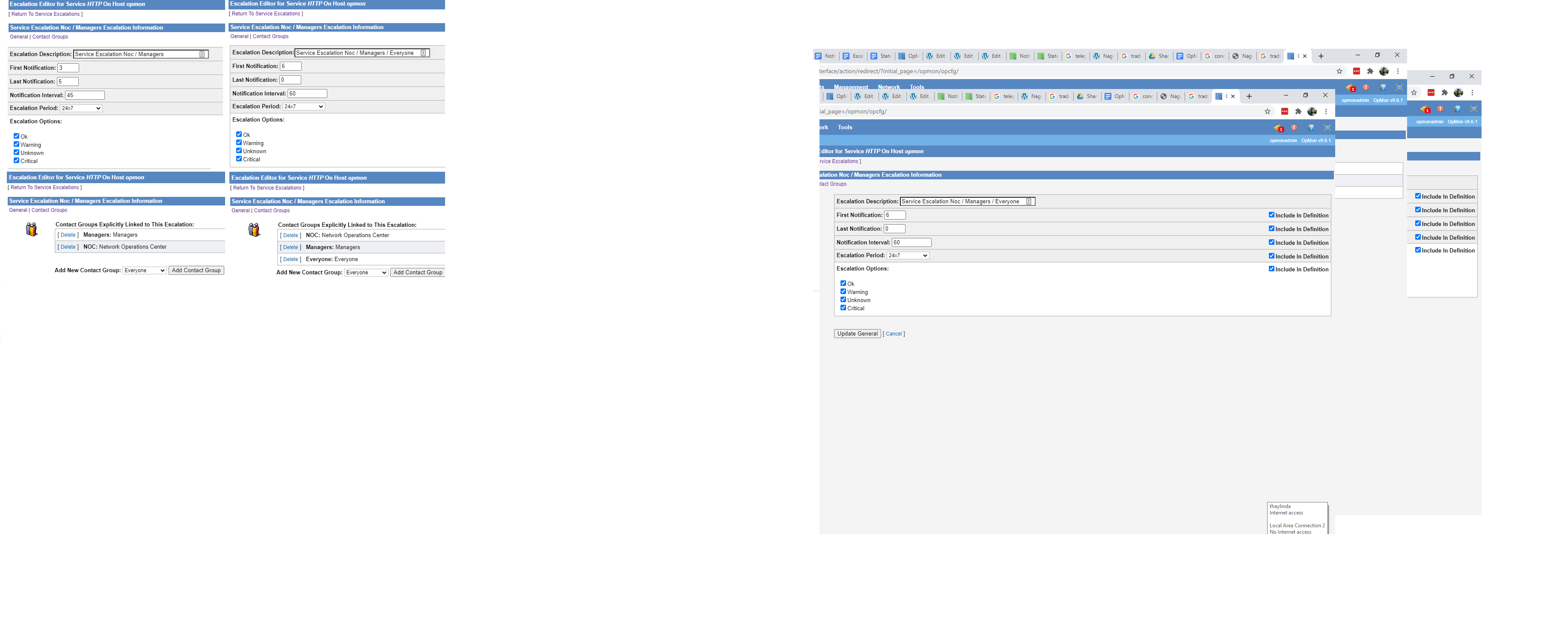Uncheck Critical option in form above Update General

(x=843, y=308)
